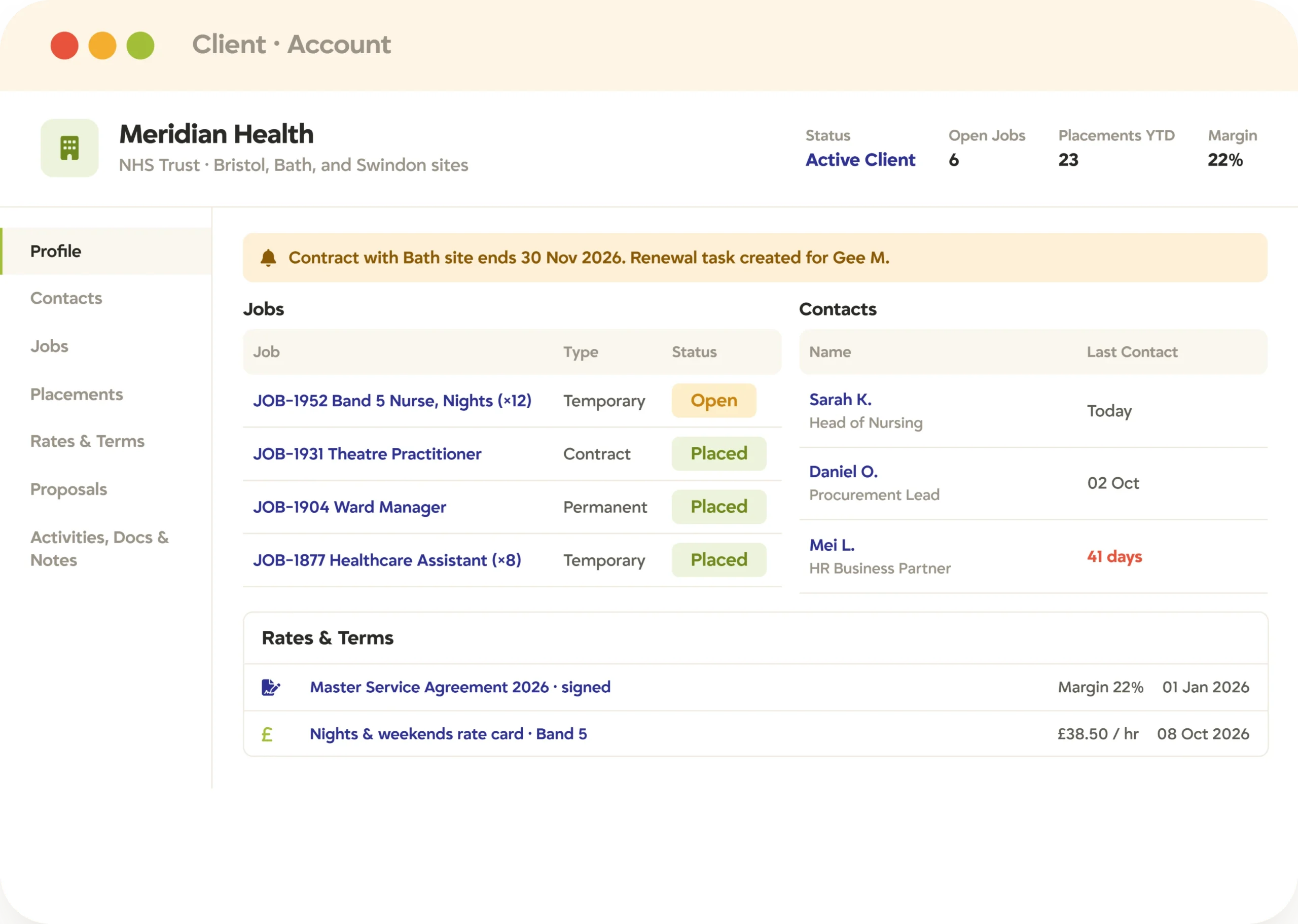Click the signed document icon for Master Service Agreement
Image resolution: width=1298 pixels, height=924 pixels.
(x=271, y=687)
